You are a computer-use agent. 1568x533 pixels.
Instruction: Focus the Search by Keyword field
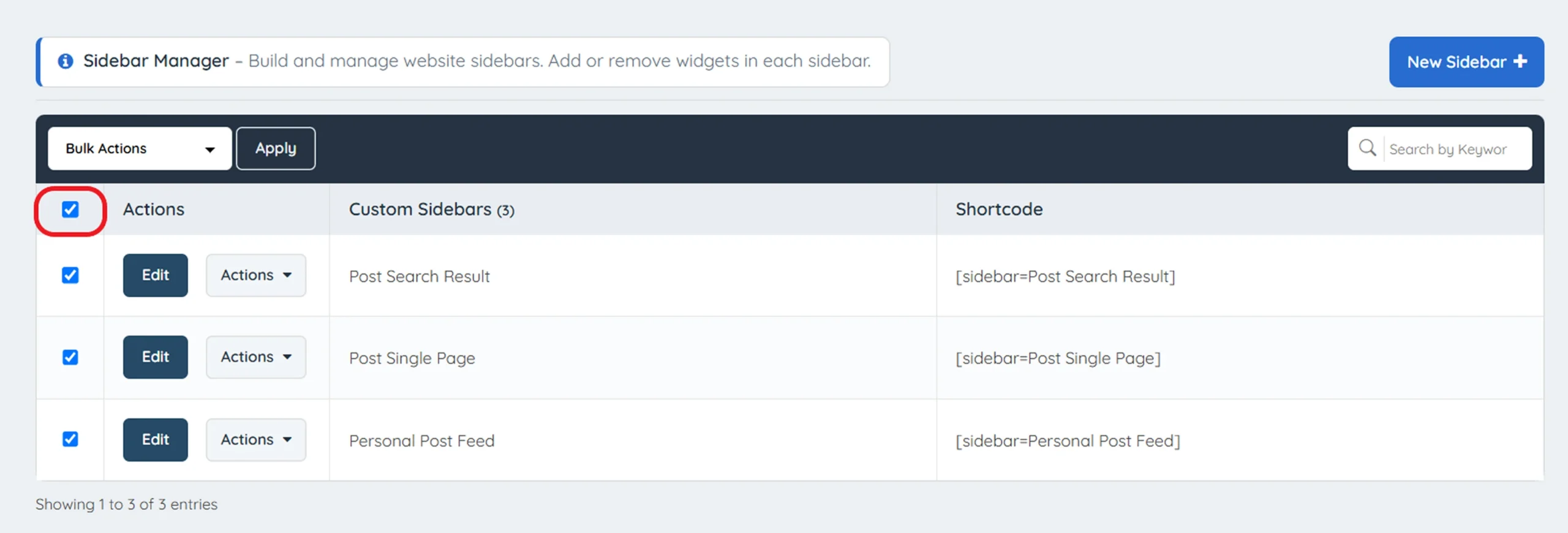[1455, 149]
